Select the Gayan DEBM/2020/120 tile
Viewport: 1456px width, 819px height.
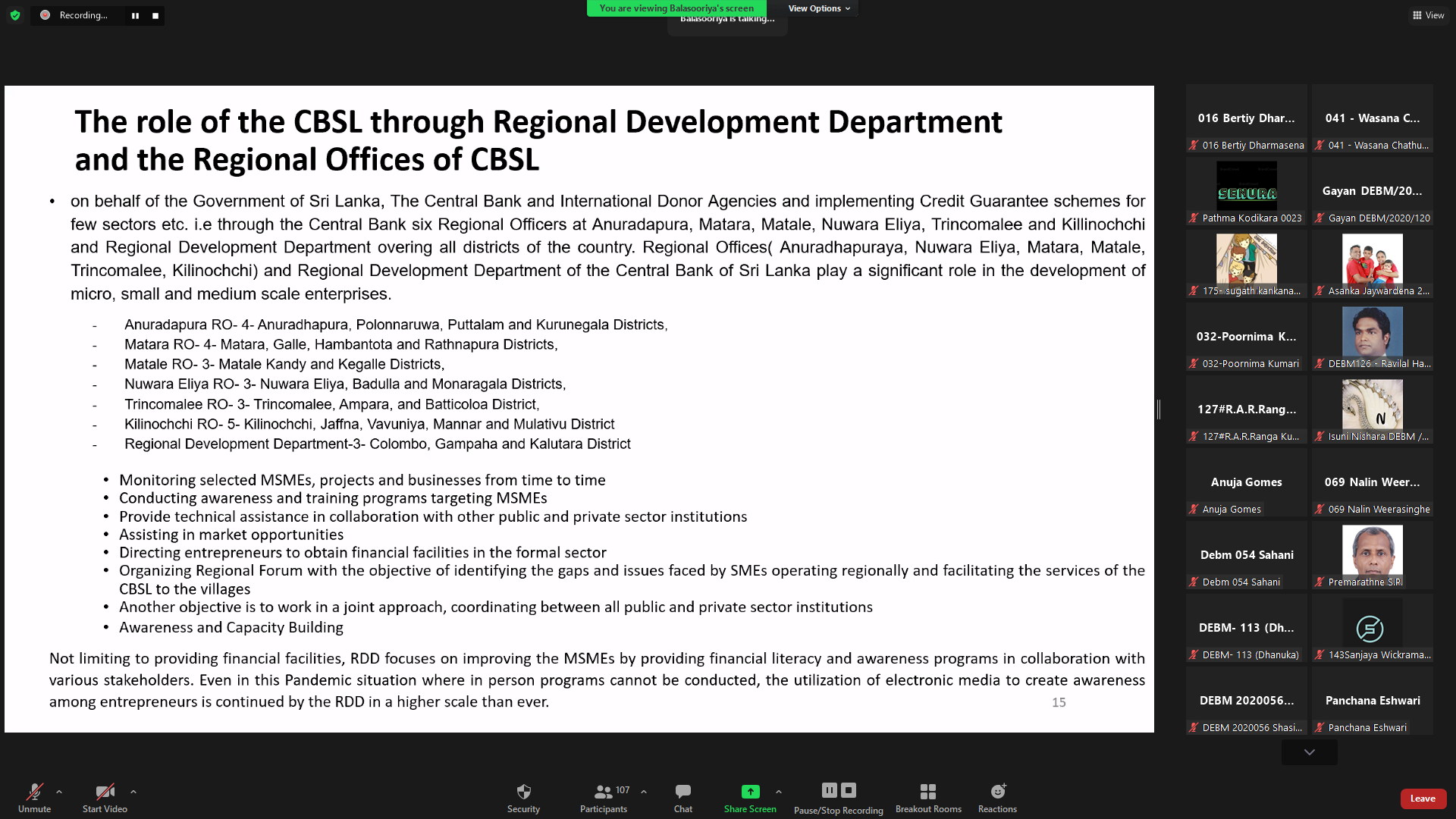coord(1373,191)
